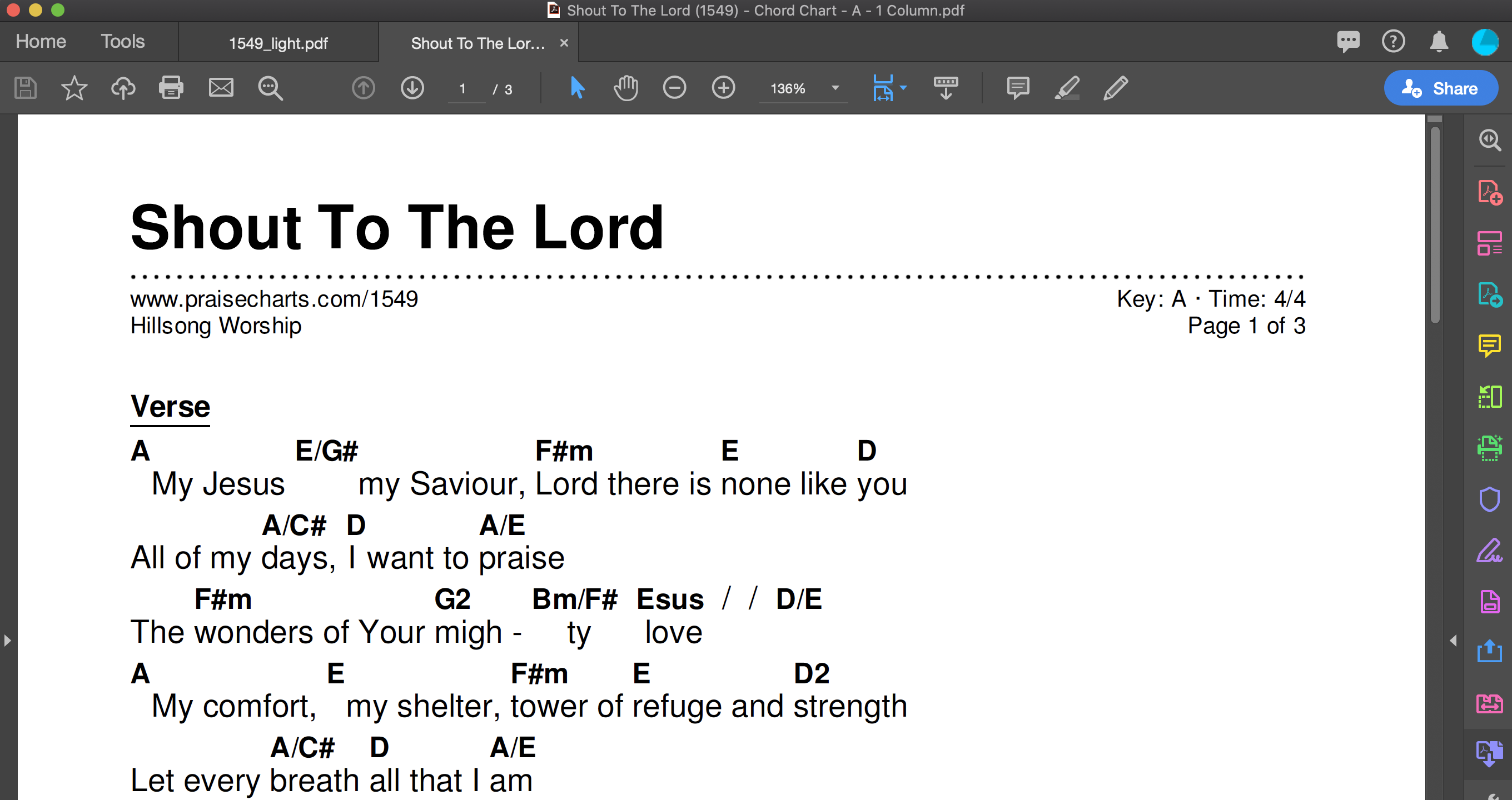1512x800 pixels.
Task: Click the vertical document scrollbar thumb
Action: pyautogui.click(x=1435, y=226)
